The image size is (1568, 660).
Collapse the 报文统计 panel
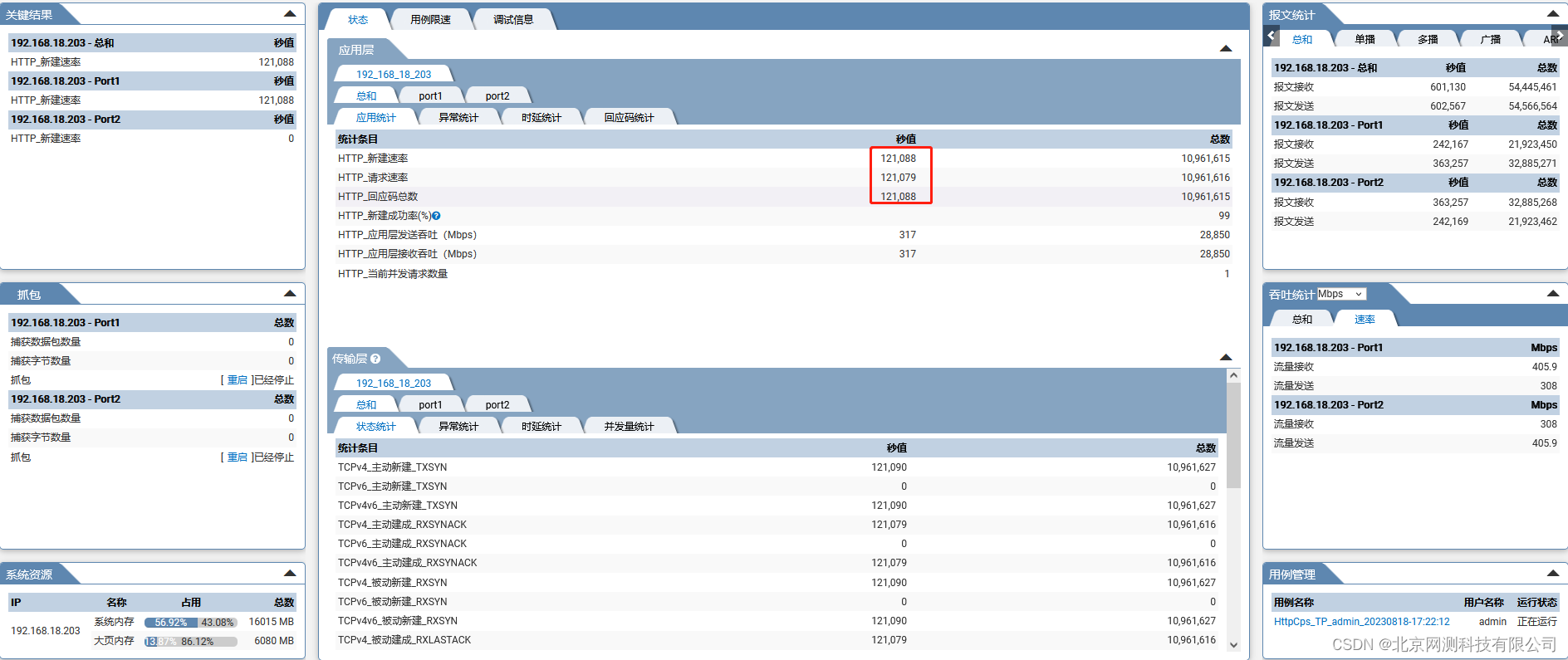(1553, 13)
